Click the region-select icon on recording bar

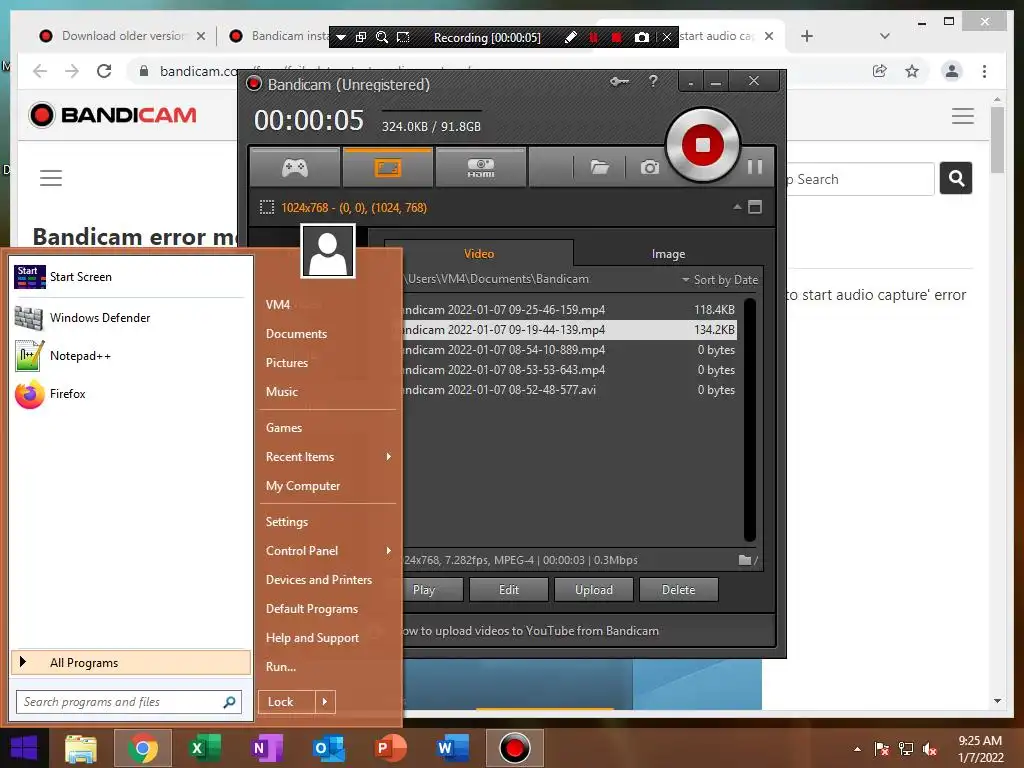pyautogui.click(x=404, y=37)
